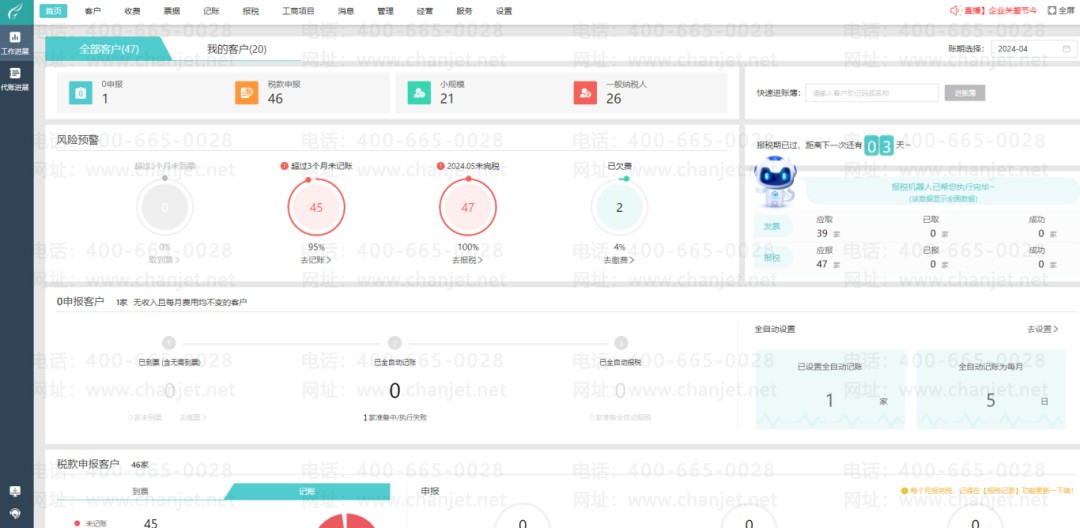Follow the 去缴费 link
Image resolution: width=1080 pixels, height=528 pixels.
point(619,260)
